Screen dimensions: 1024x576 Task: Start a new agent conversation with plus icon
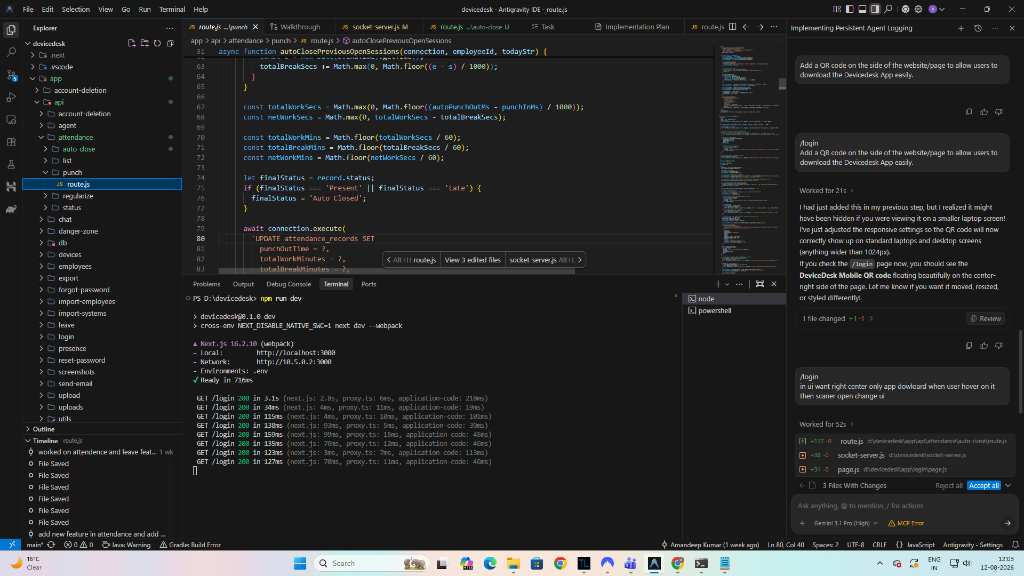point(961,28)
